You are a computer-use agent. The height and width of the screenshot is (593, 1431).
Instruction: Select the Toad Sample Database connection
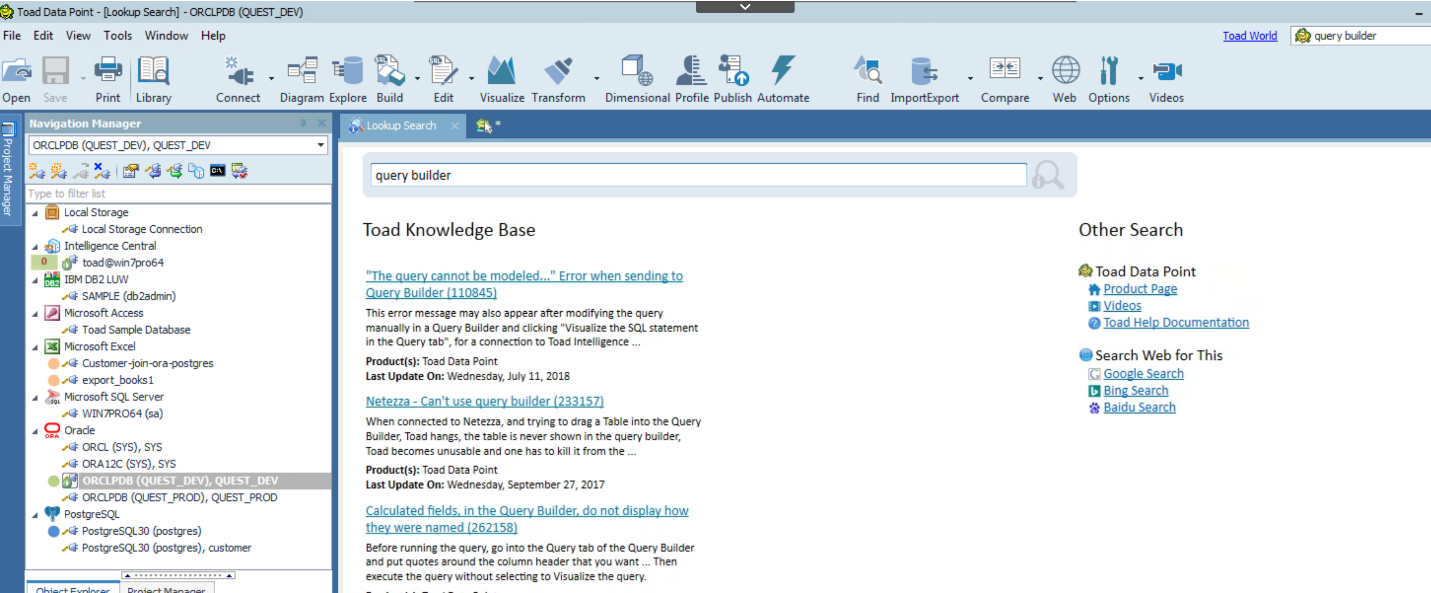135,330
